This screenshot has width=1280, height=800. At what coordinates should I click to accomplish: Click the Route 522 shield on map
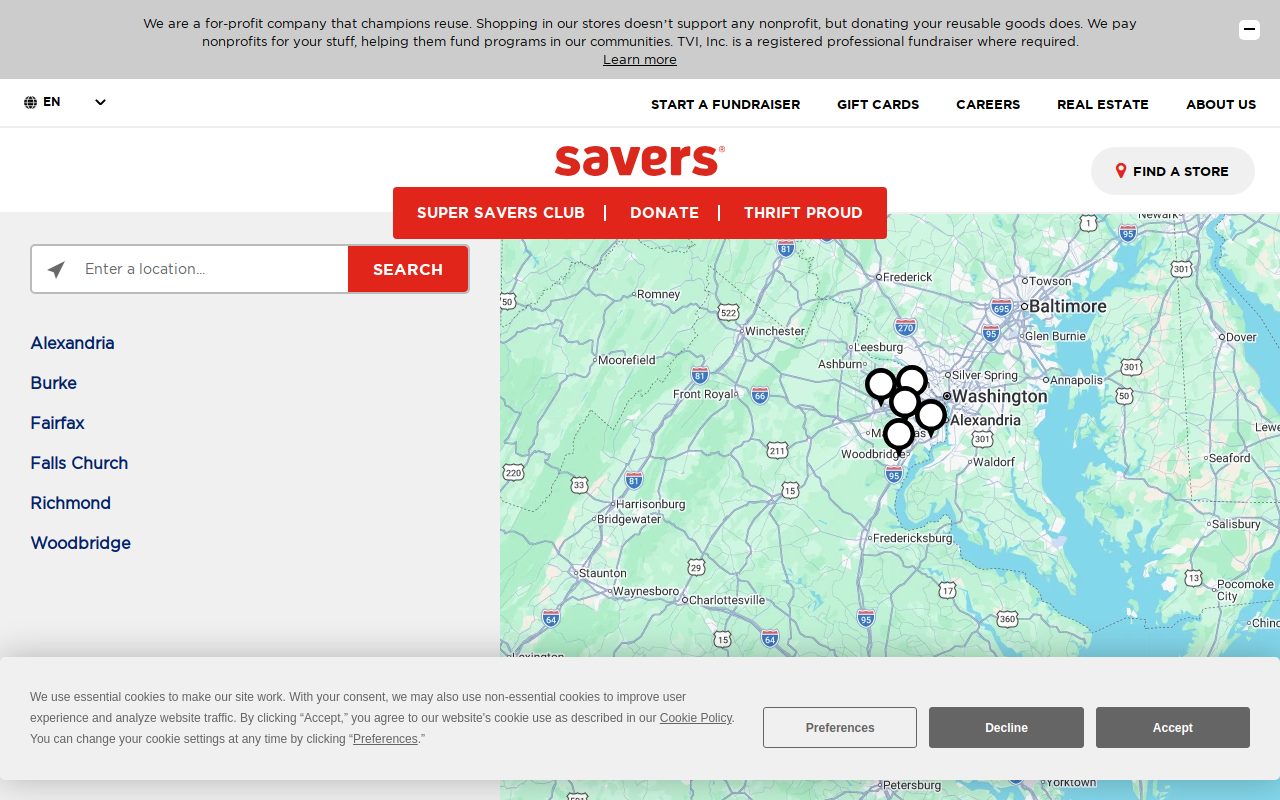(x=728, y=313)
